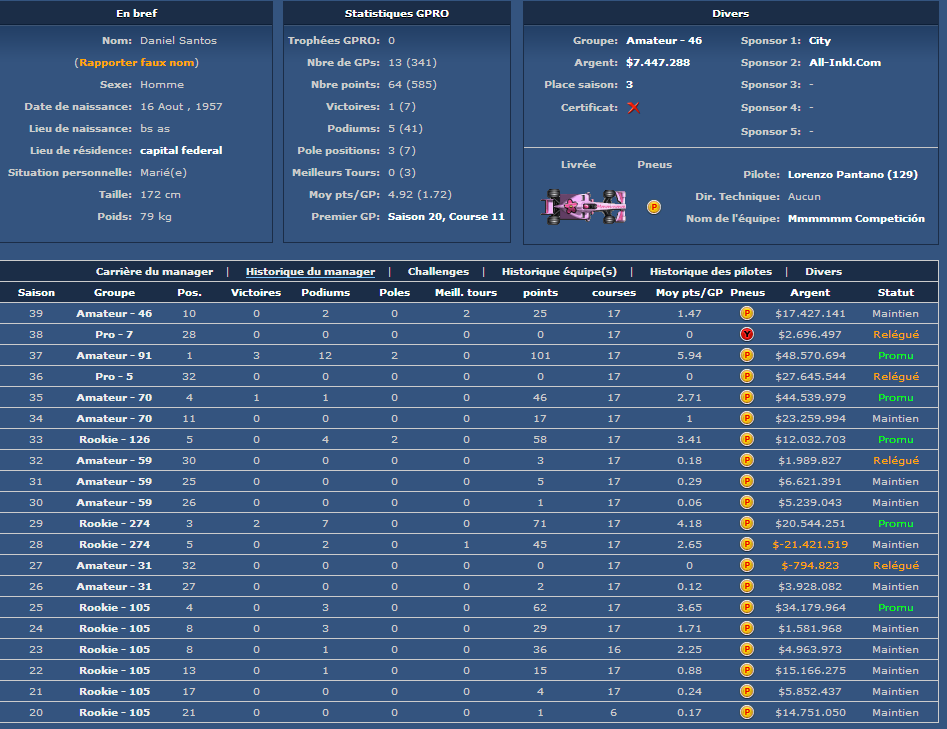Screen dimensions: 947x729
Task: Click the tyre icon in season 21 row
Action: tap(747, 691)
